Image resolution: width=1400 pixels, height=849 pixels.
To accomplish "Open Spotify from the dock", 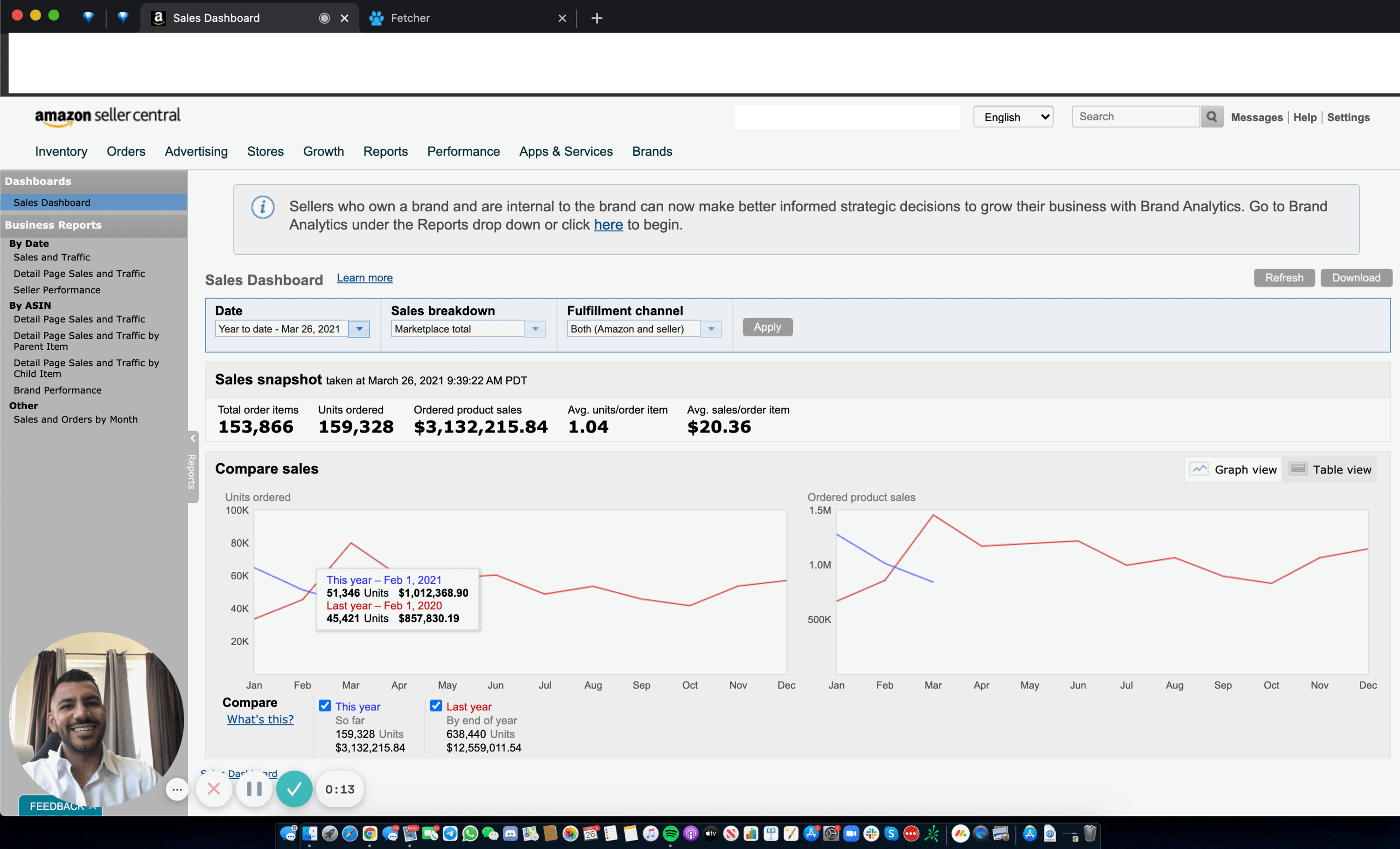I will pyautogui.click(x=671, y=834).
